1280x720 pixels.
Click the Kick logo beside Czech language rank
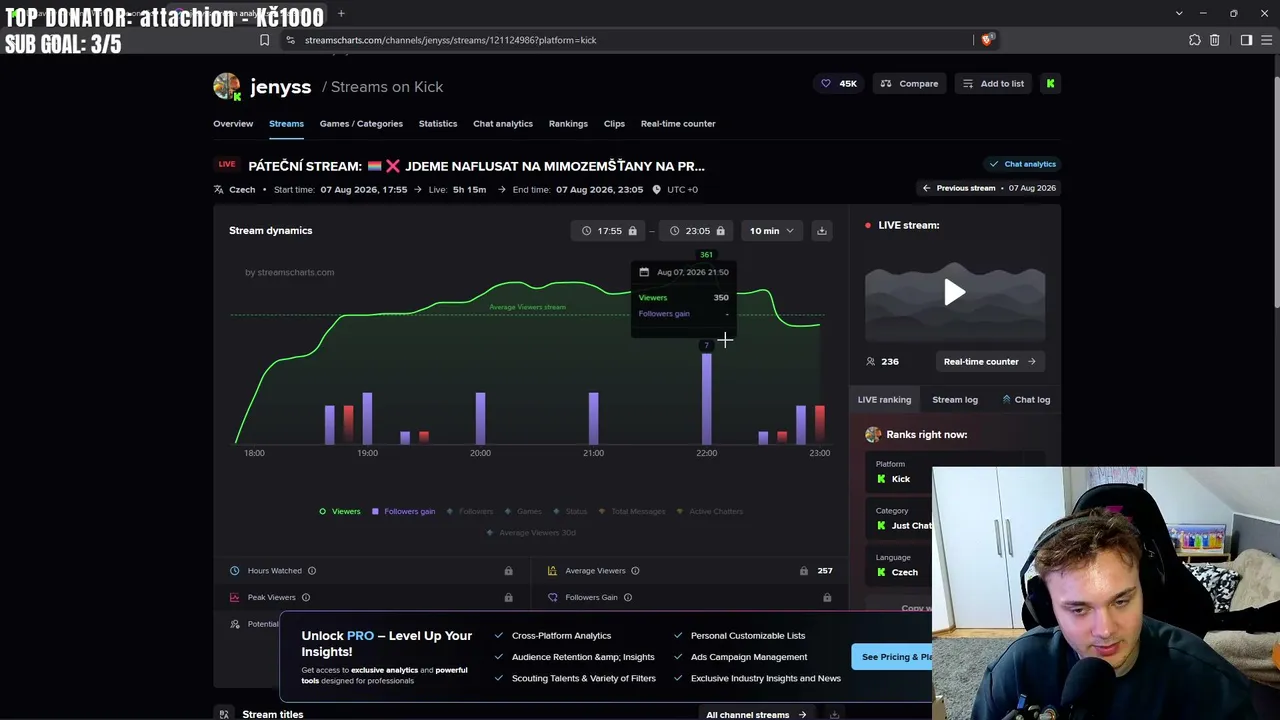(881, 572)
